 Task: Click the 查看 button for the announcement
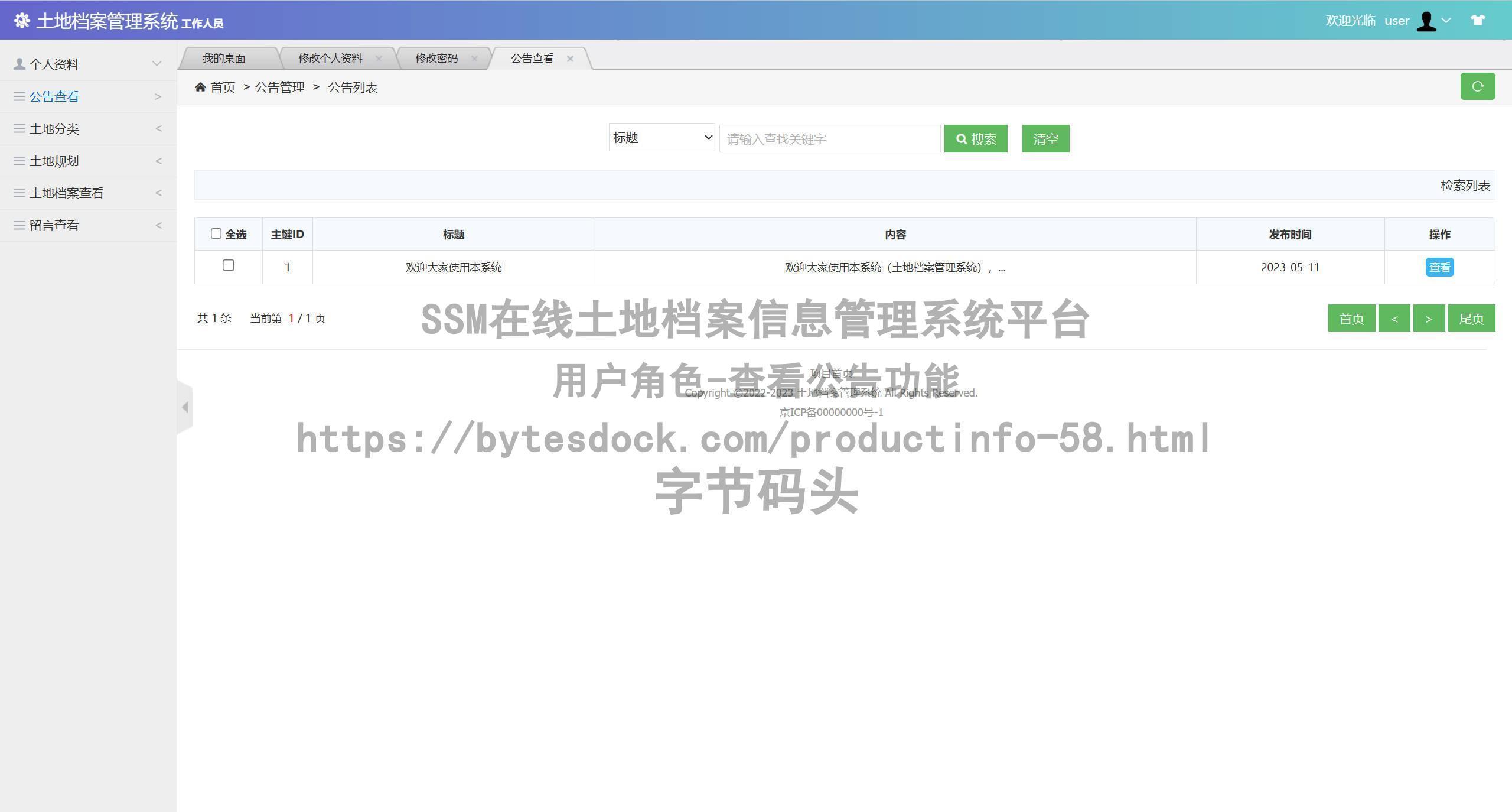point(1439,267)
